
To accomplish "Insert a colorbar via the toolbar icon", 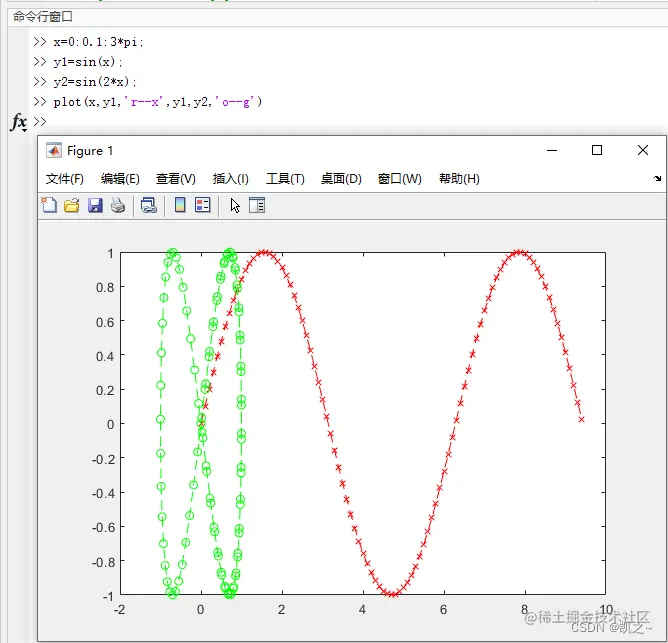I will click(180, 205).
